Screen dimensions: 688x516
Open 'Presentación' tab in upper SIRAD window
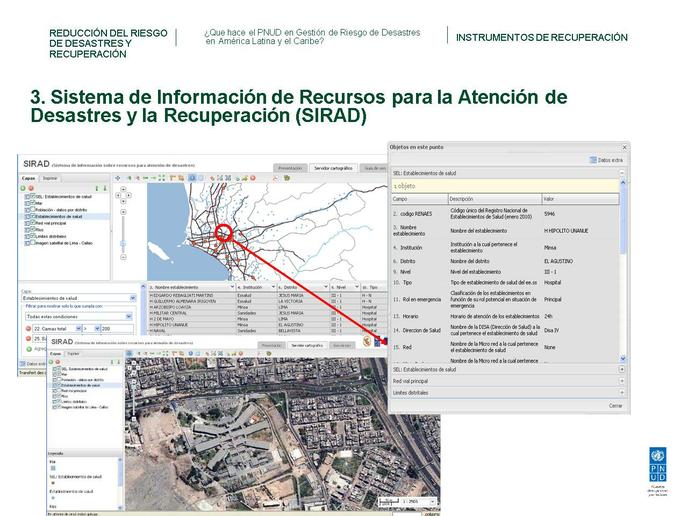click(x=290, y=168)
